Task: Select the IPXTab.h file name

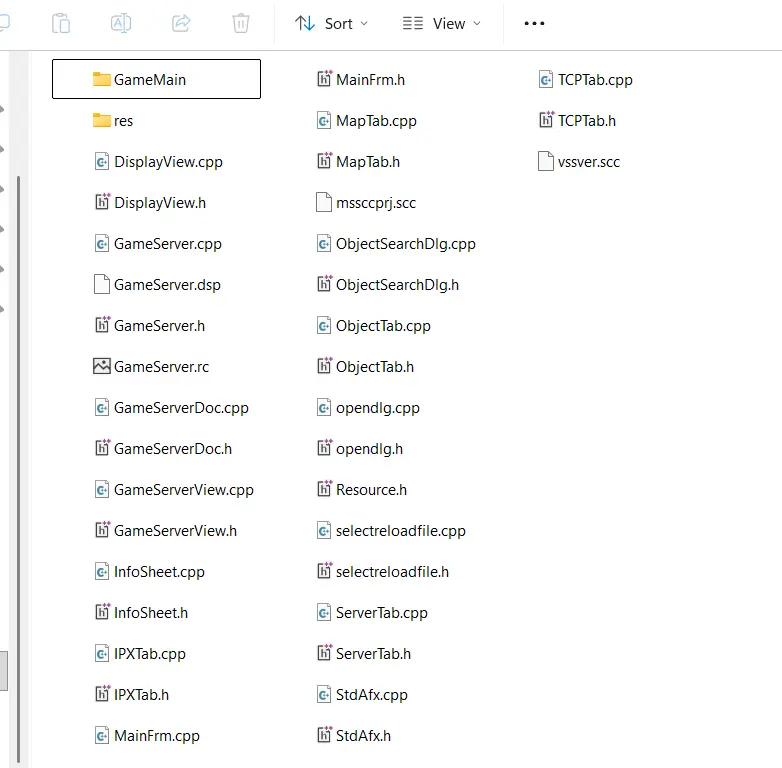Action: (141, 695)
